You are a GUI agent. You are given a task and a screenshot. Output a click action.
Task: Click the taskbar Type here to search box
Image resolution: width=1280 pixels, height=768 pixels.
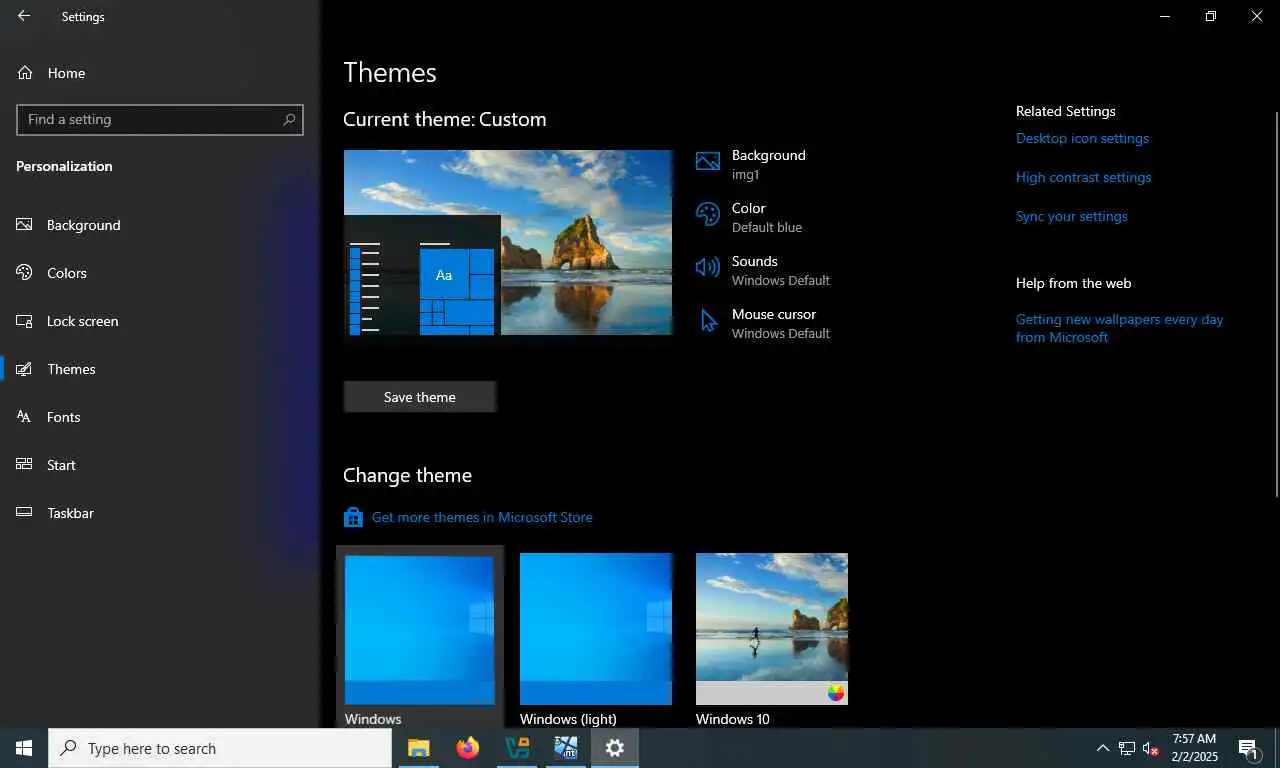point(220,748)
